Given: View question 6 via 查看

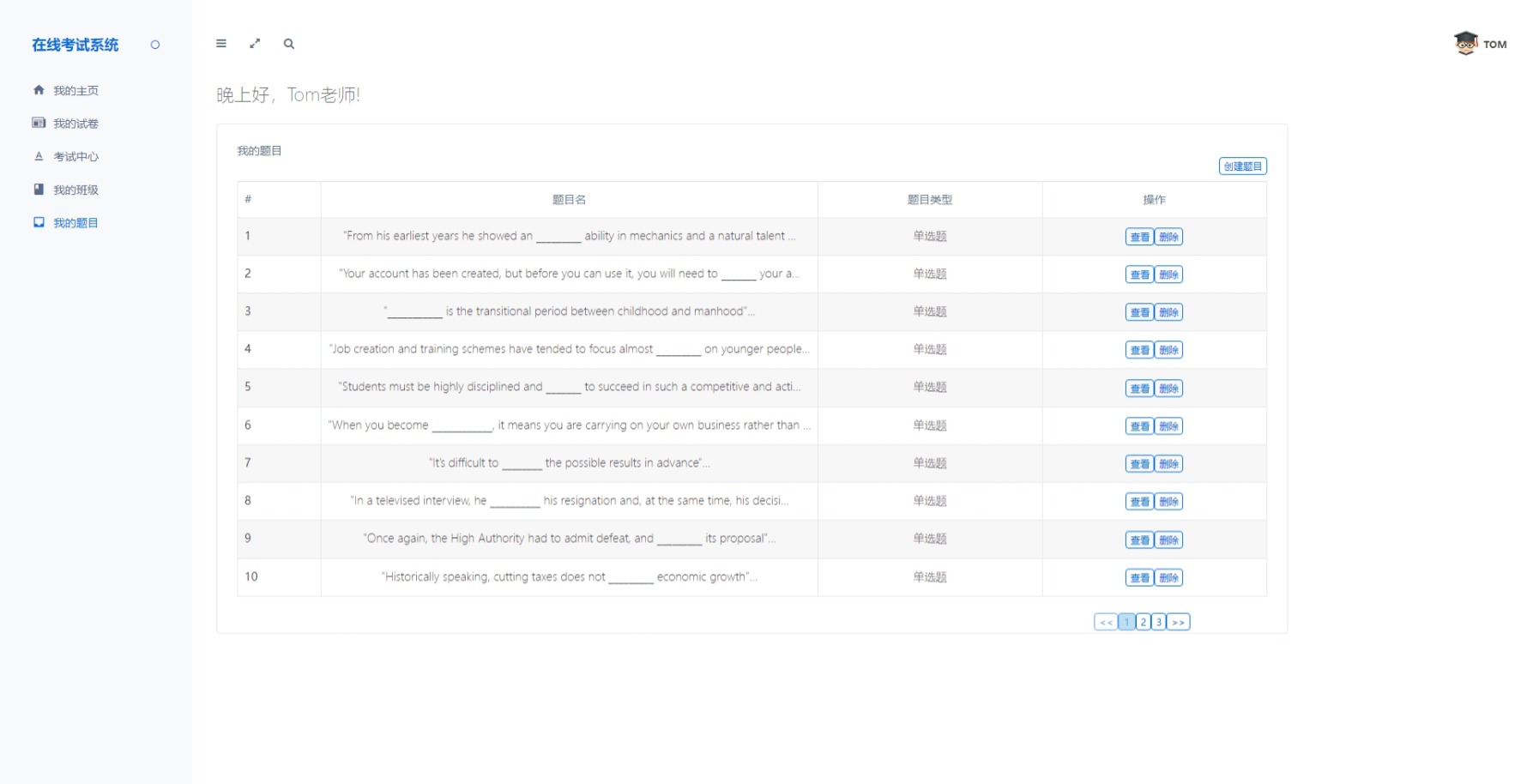Looking at the screenshot, I should click(x=1139, y=426).
